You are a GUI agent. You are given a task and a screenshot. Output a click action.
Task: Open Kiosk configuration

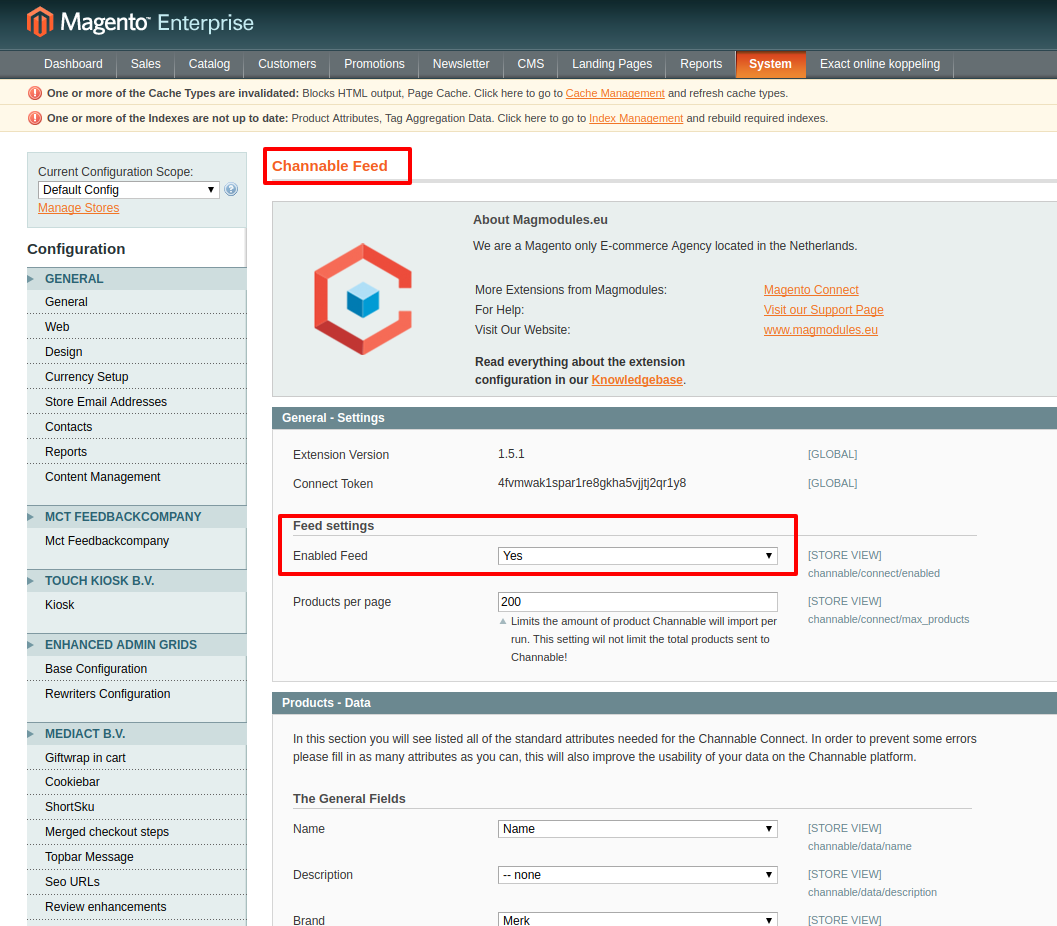[x=137, y=605]
